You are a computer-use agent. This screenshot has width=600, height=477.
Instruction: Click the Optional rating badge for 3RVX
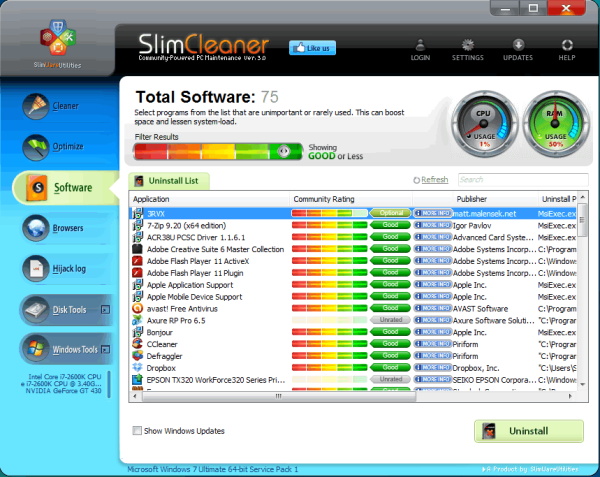coord(390,213)
